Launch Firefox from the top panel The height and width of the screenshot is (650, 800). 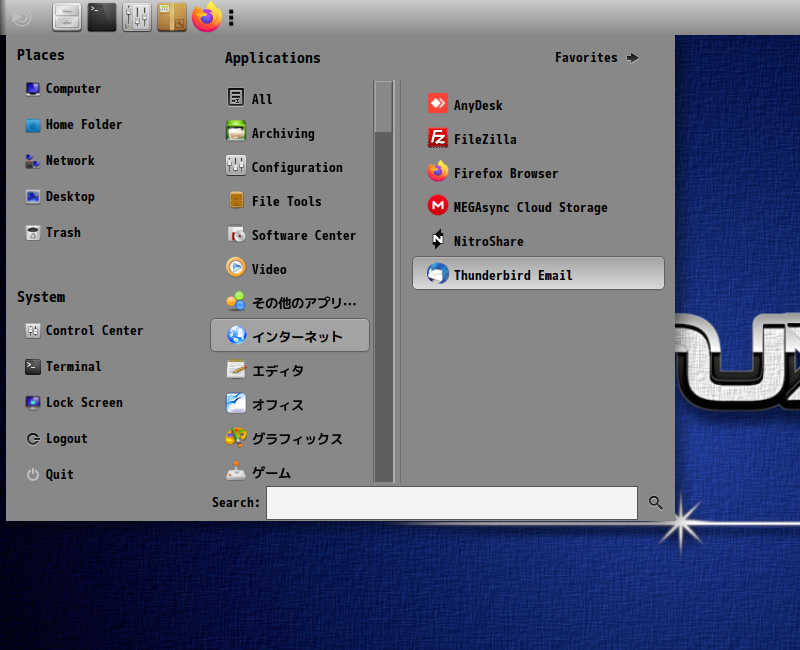[x=207, y=17]
